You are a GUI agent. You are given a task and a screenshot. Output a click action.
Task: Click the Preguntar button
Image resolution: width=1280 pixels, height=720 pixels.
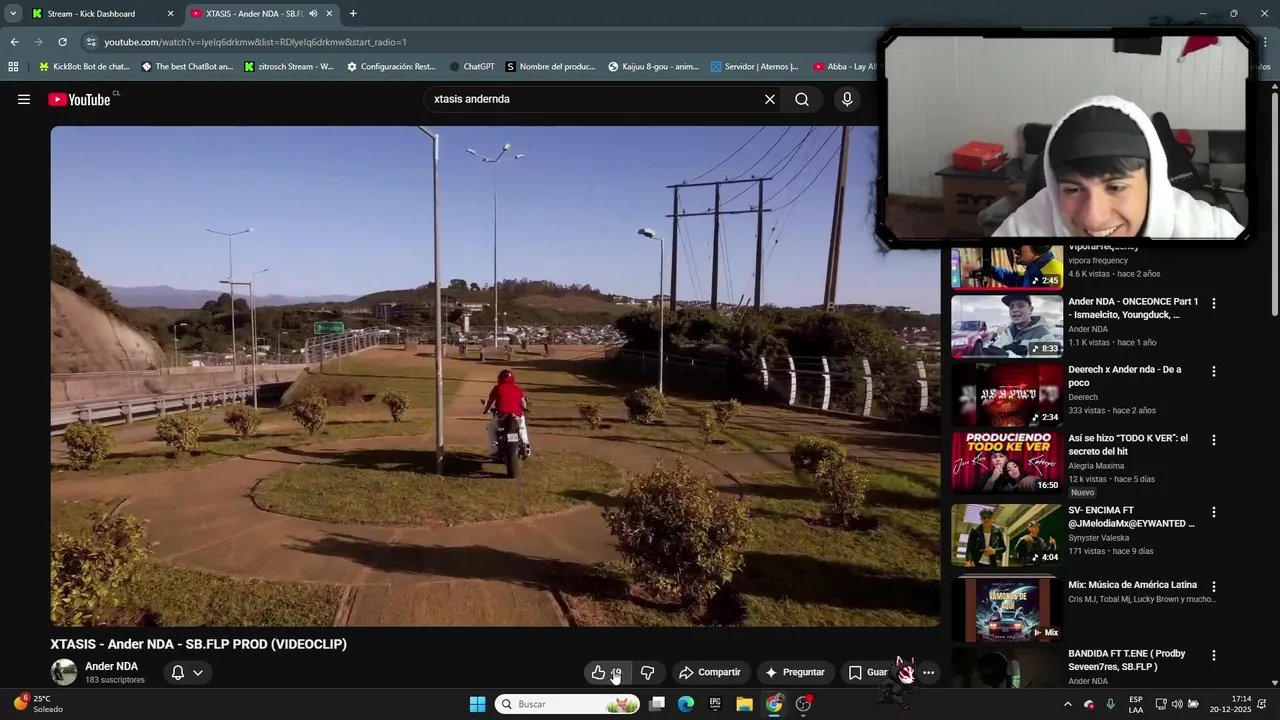pos(794,673)
